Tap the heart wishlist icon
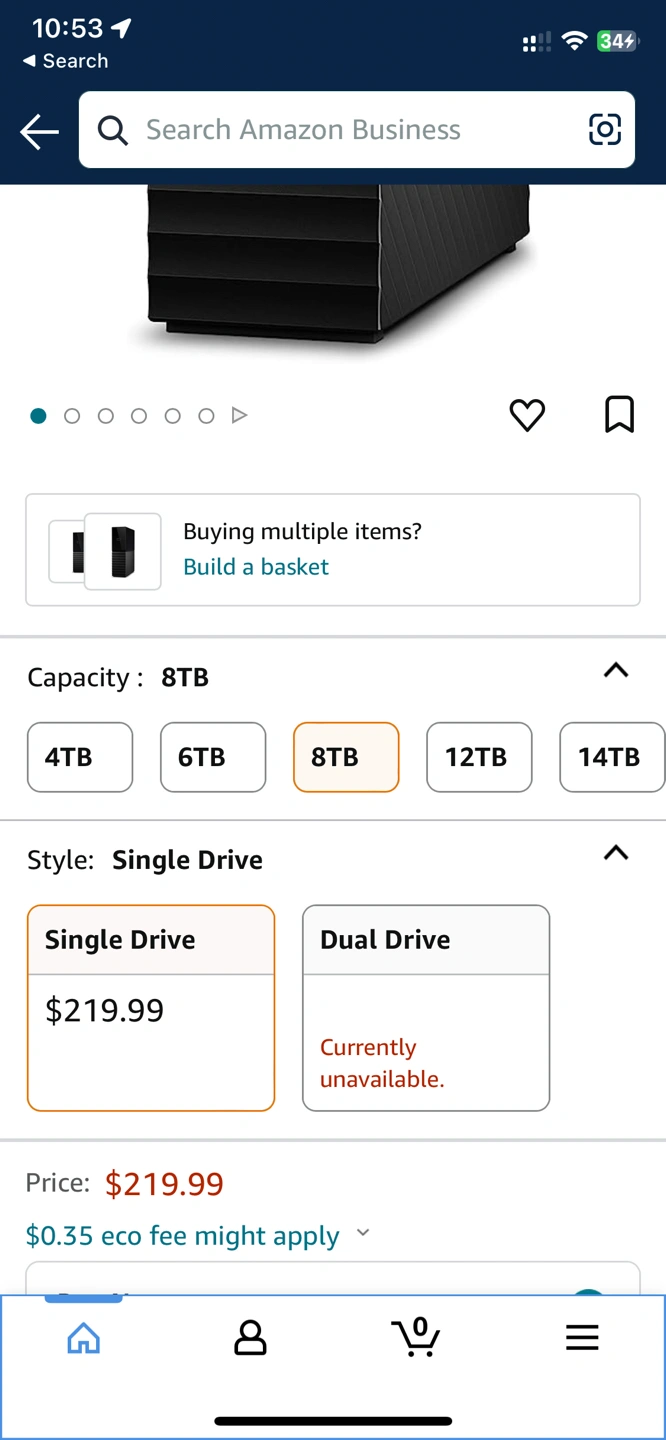 click(x=527, y=415)
